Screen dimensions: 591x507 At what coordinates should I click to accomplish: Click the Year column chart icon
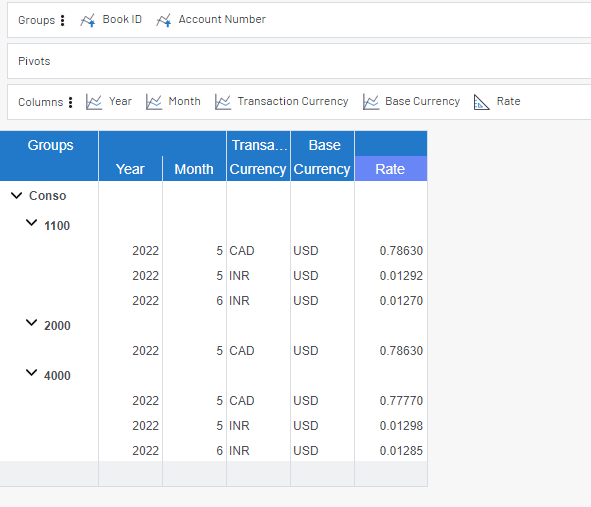[x=94, y=102]
